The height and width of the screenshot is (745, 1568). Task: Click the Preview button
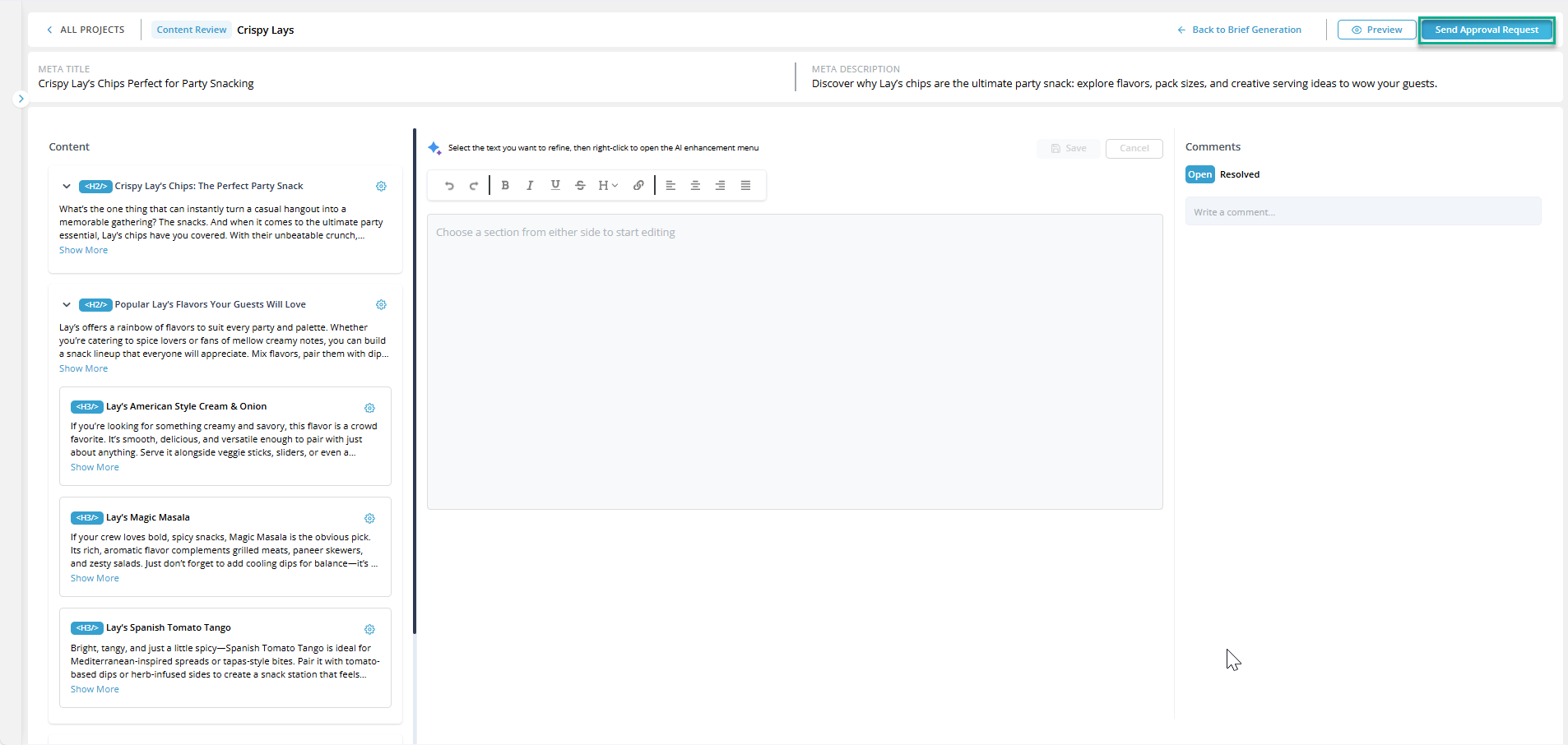[x=1376, y=30]
